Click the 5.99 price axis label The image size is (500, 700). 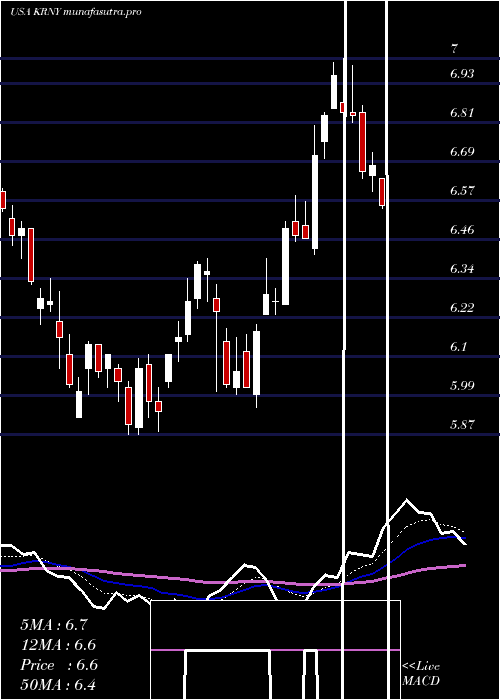point(462,385)
